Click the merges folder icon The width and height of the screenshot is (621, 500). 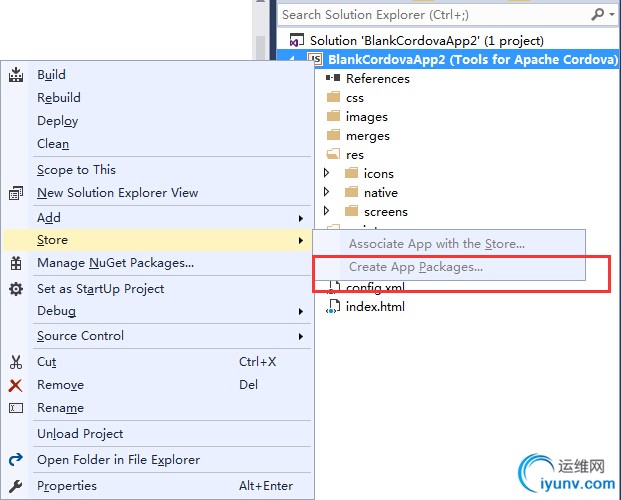[333, 135]
